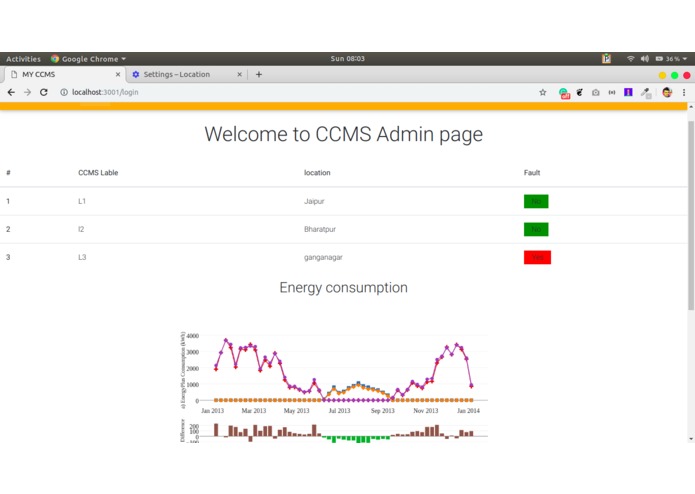Screen dimensions: 695x494
Task: Click the Difference bar chart
Action: click(335, 431)
